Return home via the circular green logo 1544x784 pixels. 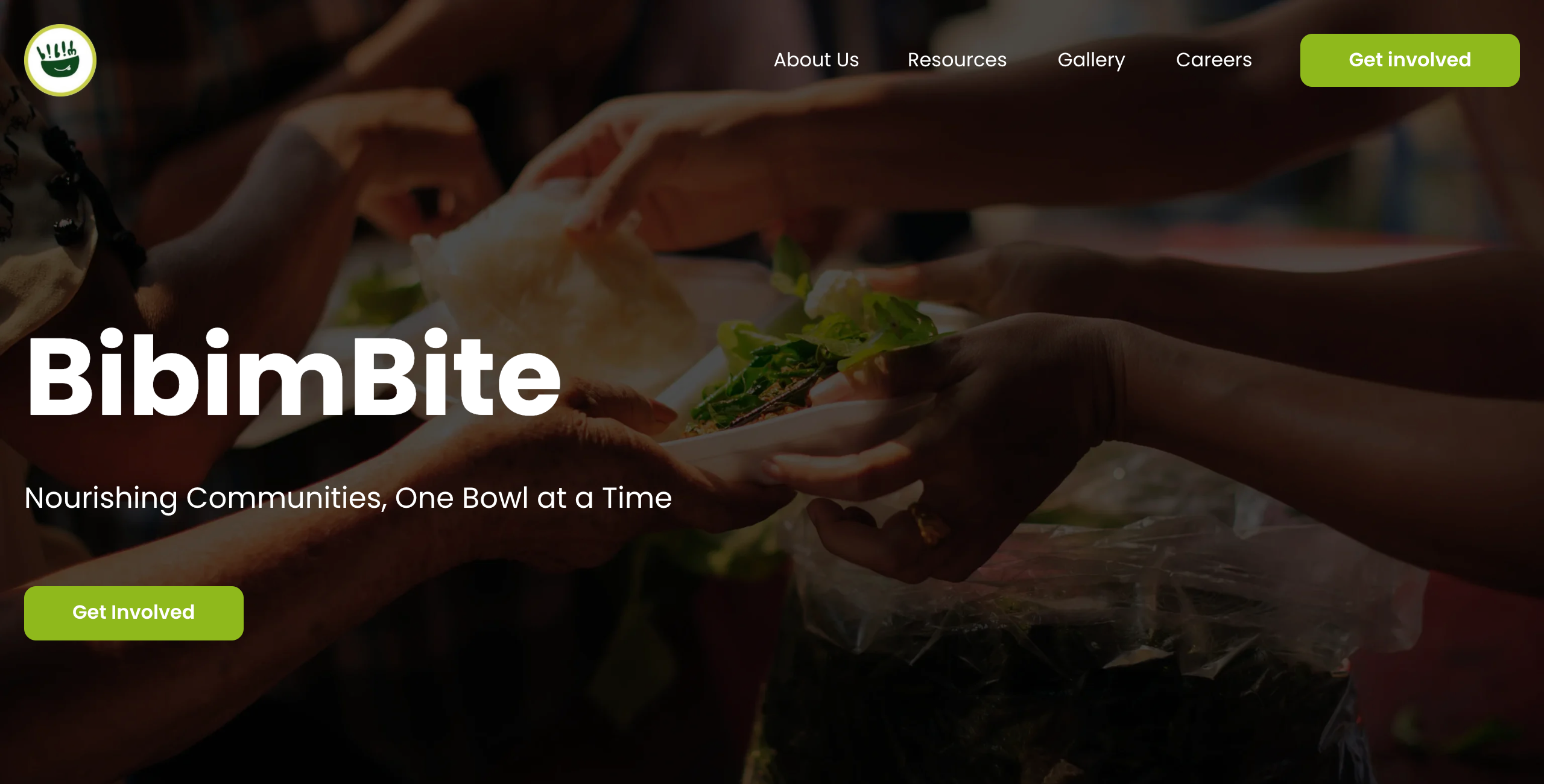60,60
